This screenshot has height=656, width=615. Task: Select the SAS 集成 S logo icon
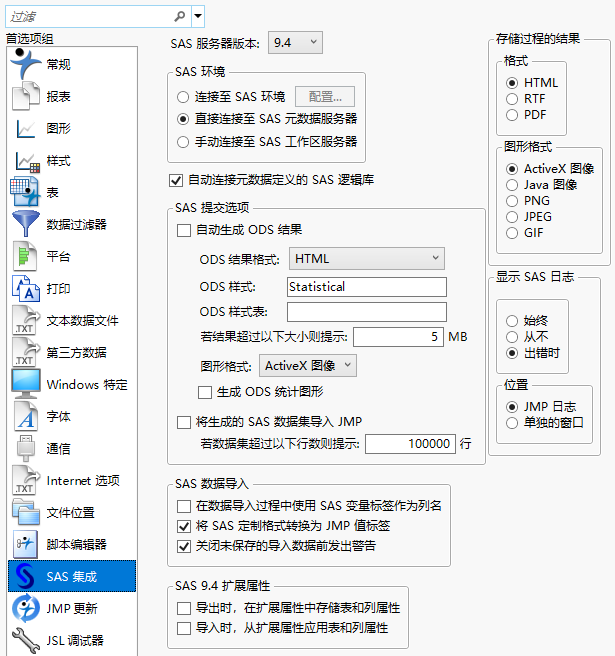point(25,576)
